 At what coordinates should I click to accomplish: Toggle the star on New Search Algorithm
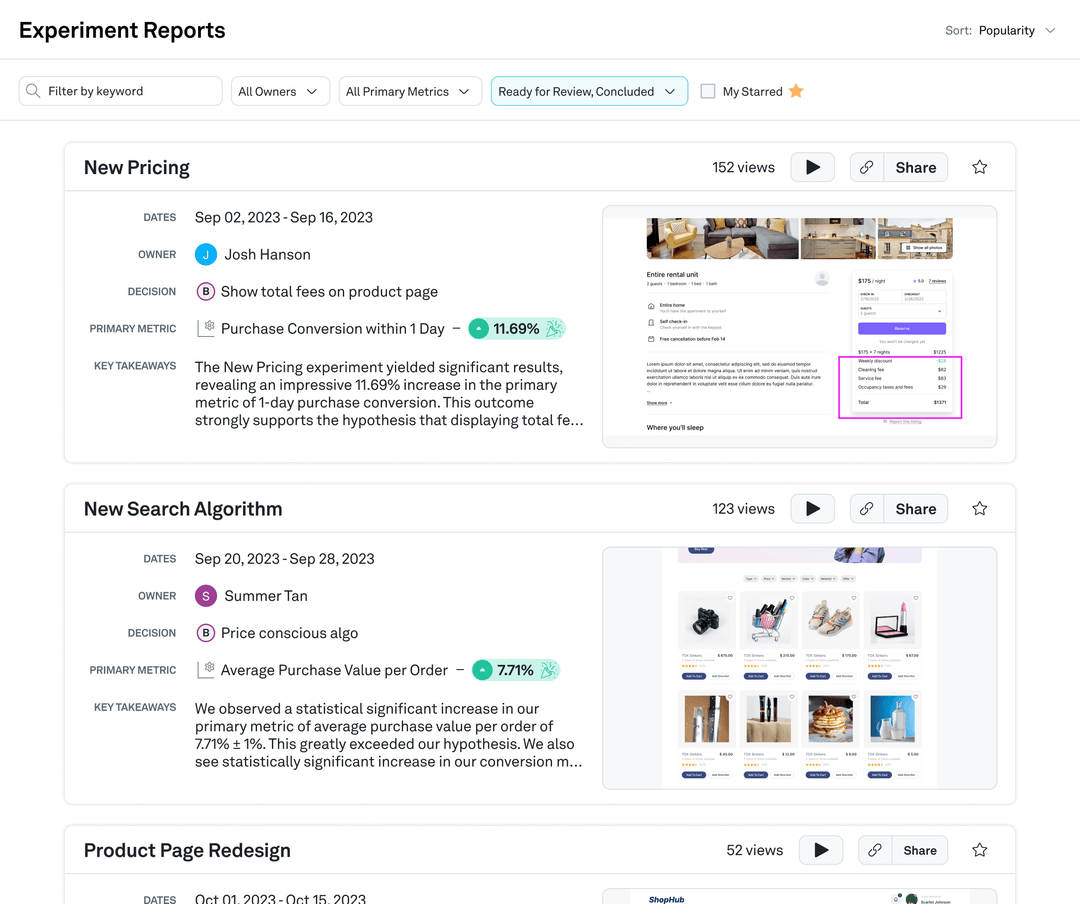[x=979, y=508]
